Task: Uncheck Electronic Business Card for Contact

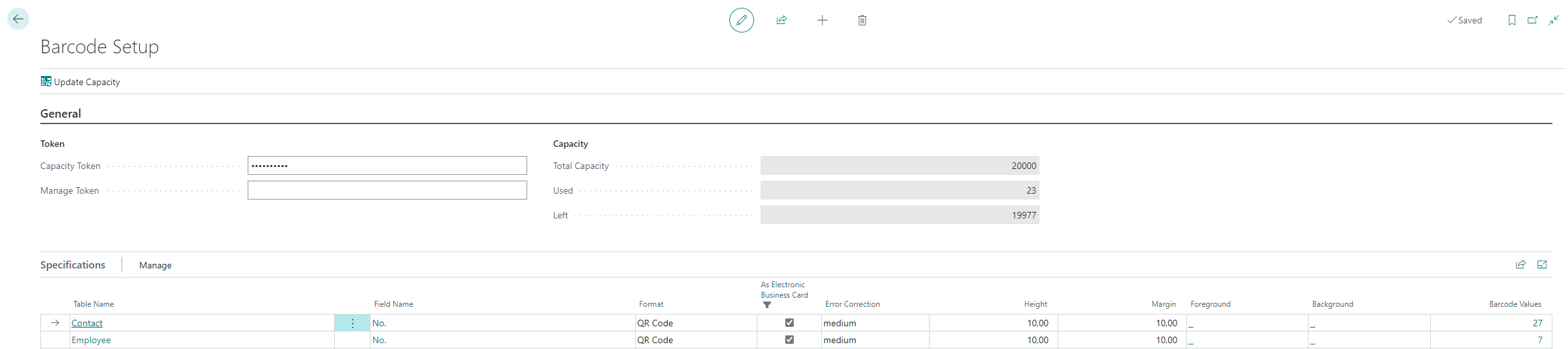Action: [x=789, y=322]
